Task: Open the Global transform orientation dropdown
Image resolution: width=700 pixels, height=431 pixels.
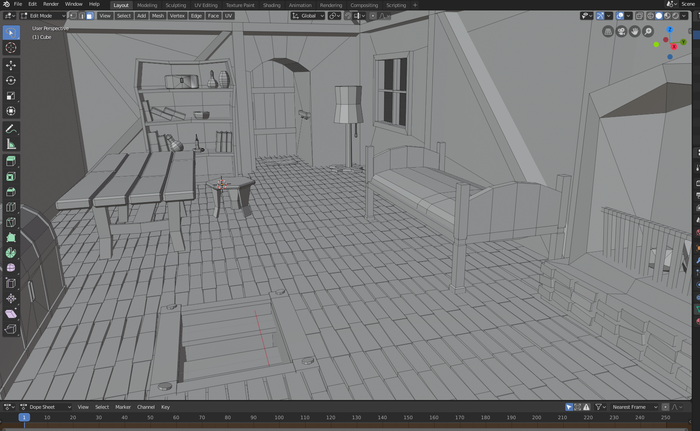Action: point(308,16)
